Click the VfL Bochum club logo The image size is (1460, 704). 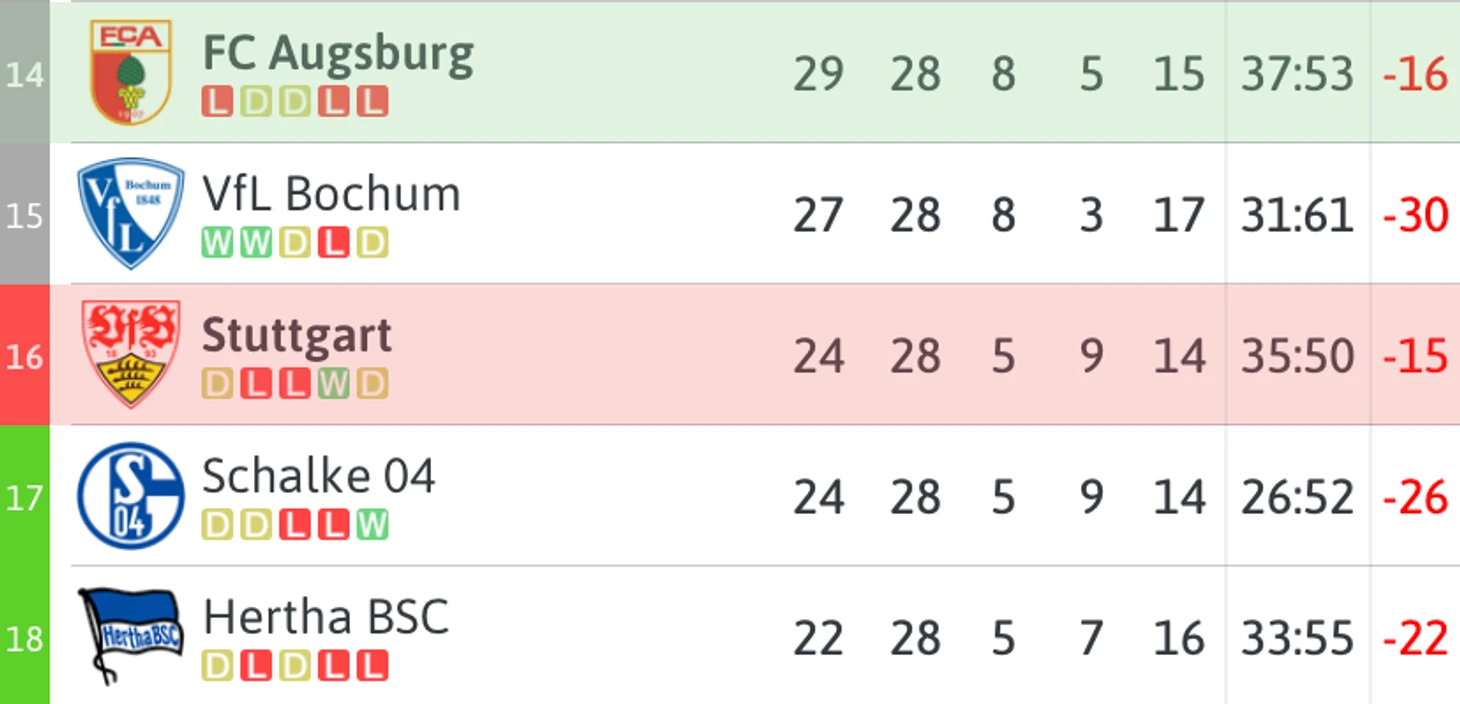131,213
